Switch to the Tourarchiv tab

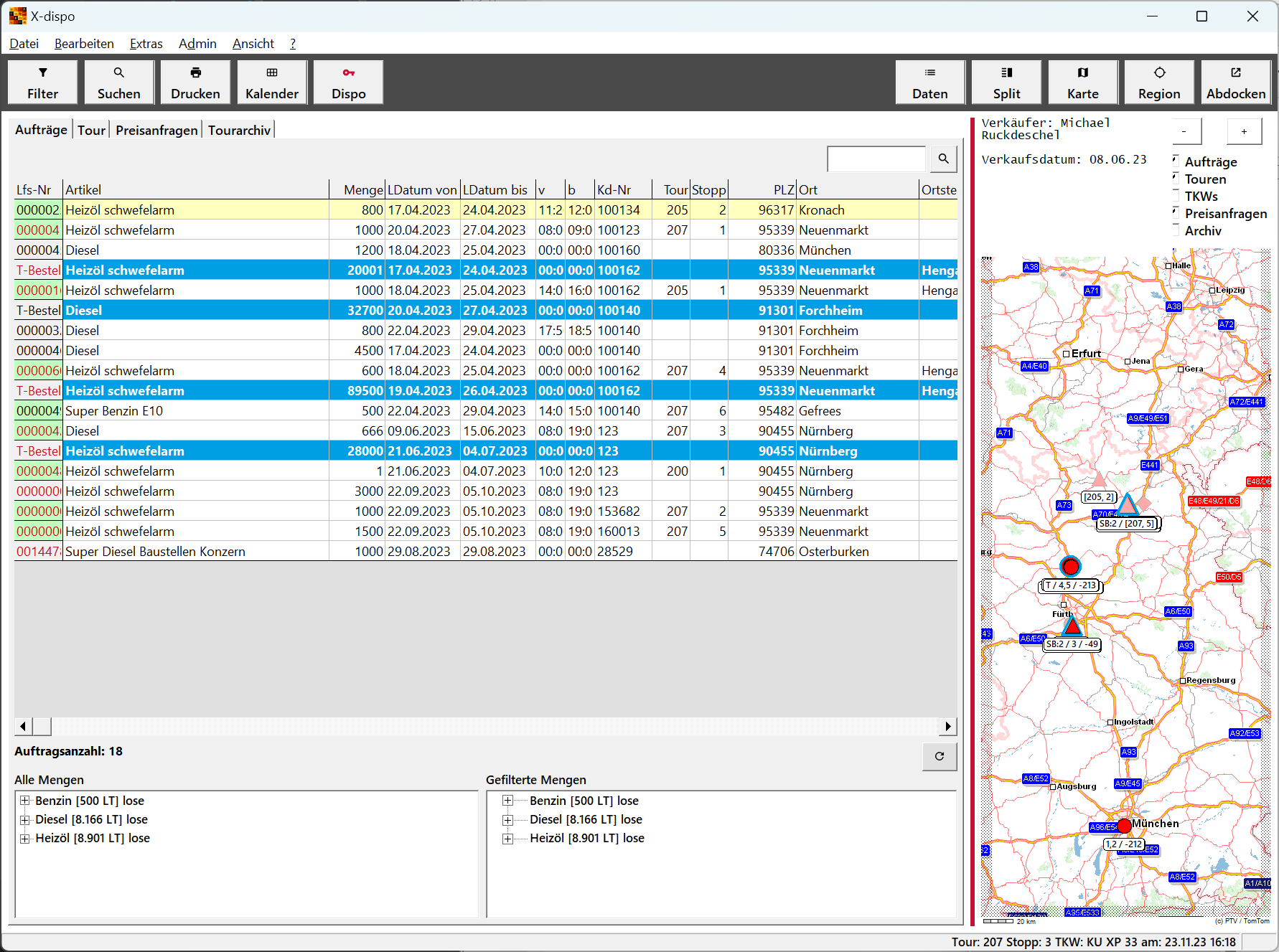pos(239,130)
